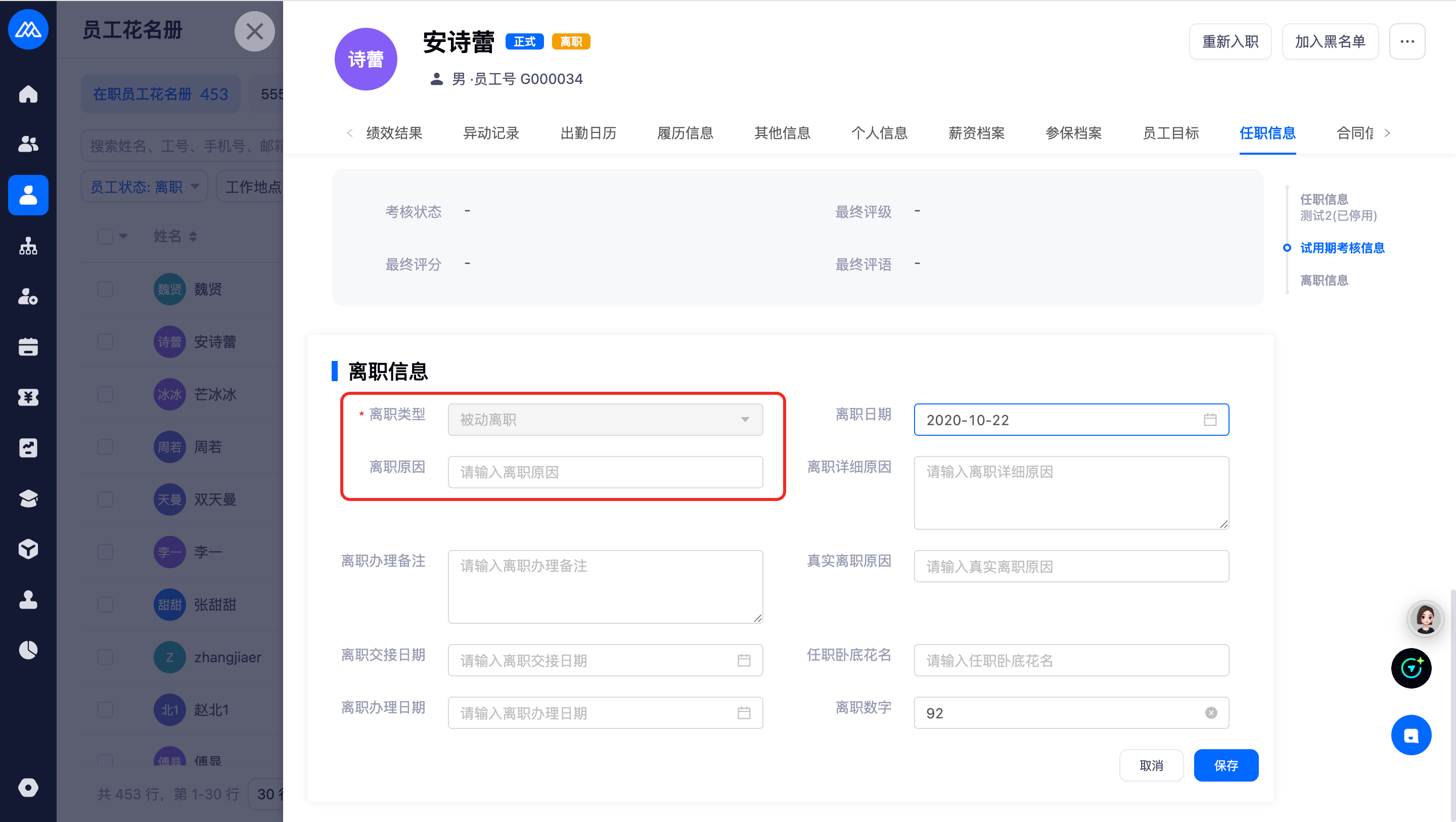Open the three-dots more actions menu
1456x822 pixels.
pos(1407,41)
